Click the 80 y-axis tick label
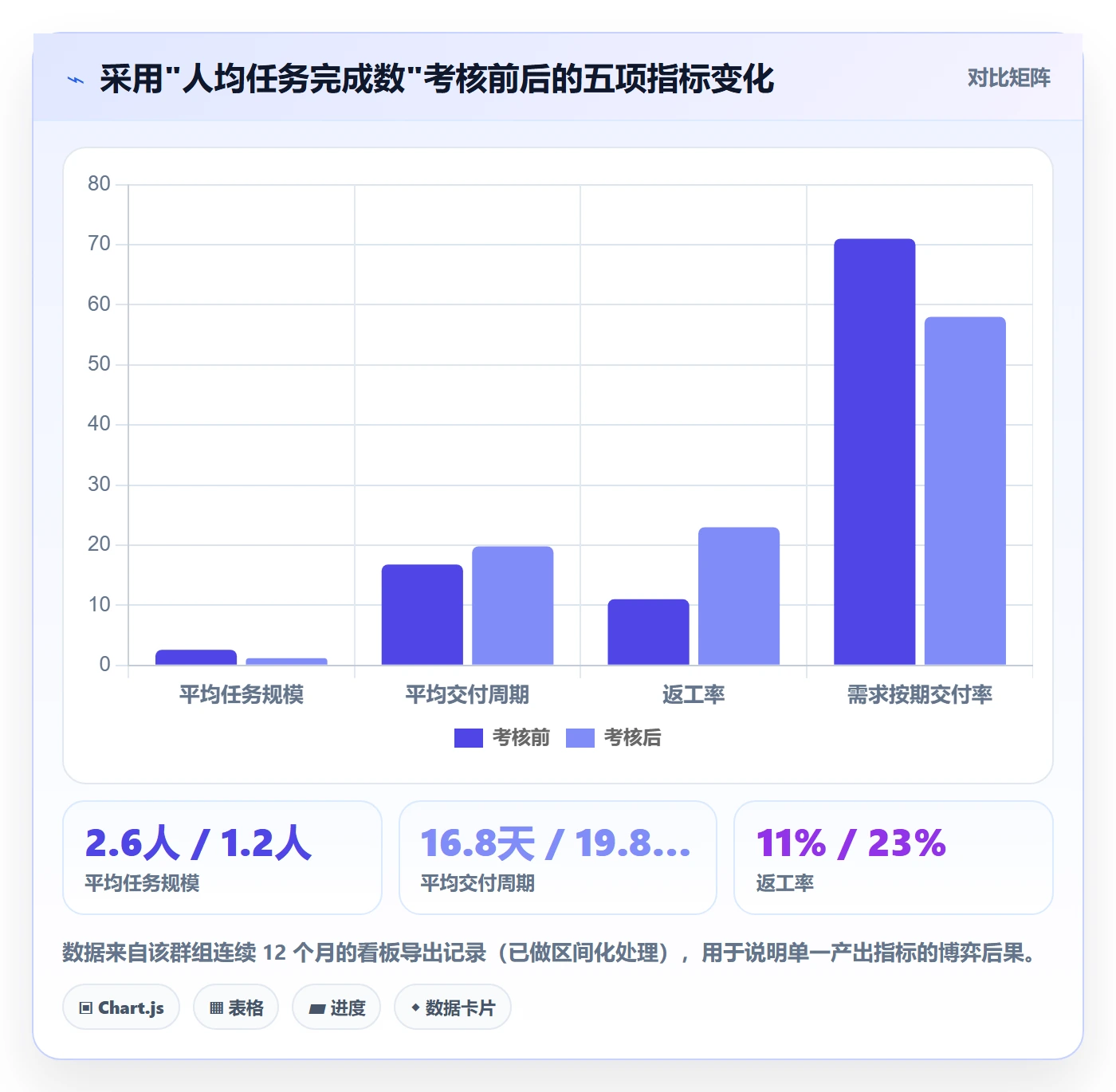 coord(99,184)
